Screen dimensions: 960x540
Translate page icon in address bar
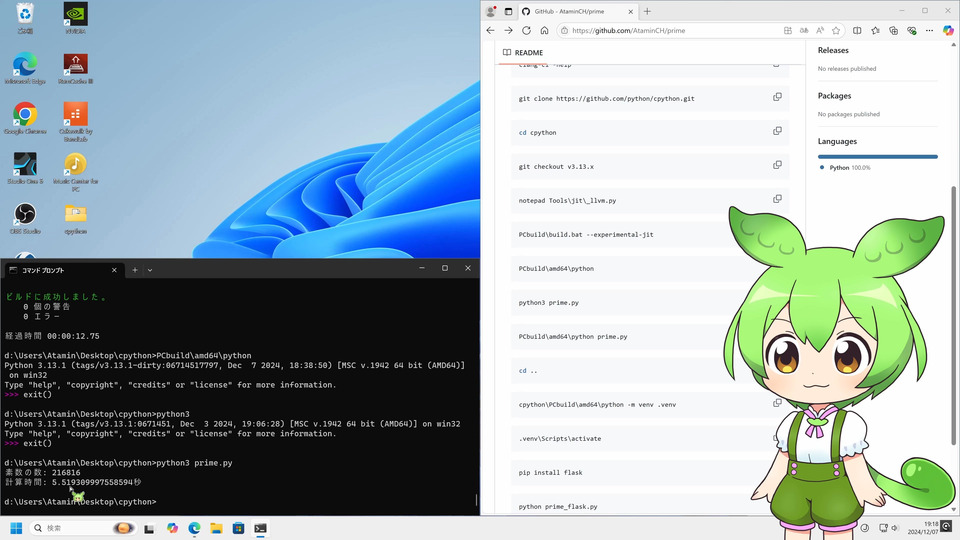pos(804,30)
